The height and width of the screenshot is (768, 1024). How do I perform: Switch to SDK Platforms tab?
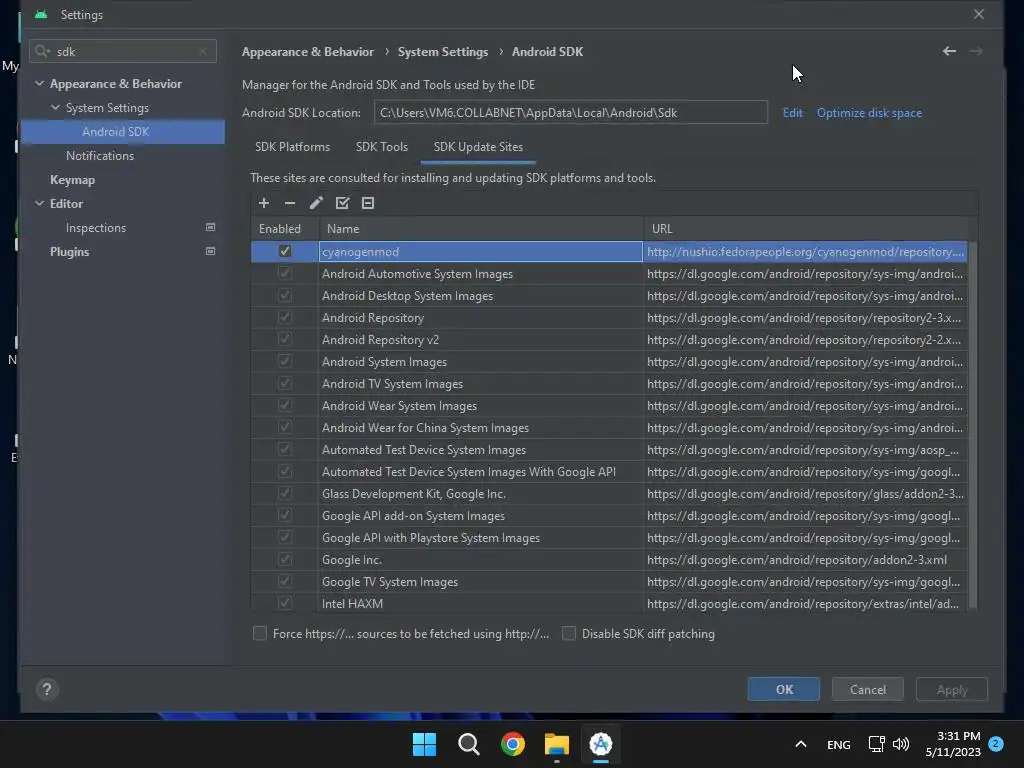[293, 147]
